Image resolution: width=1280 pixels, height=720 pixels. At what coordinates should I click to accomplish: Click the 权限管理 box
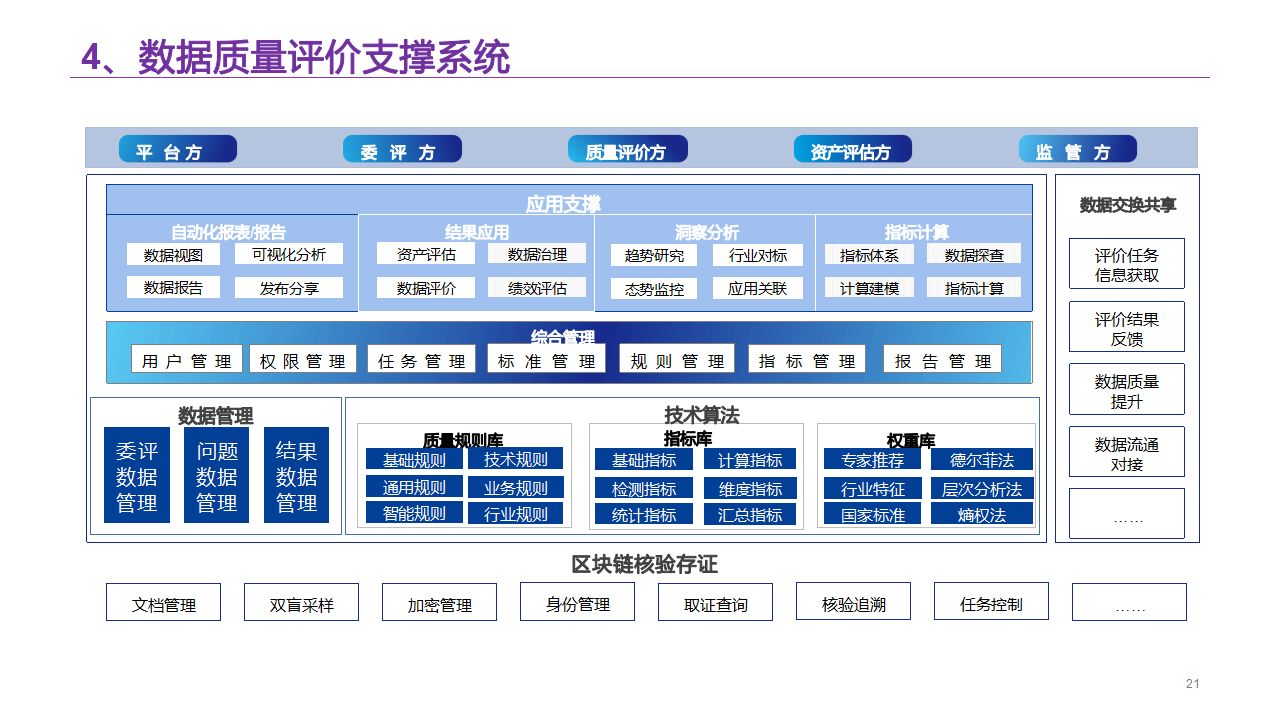[303, 360]
